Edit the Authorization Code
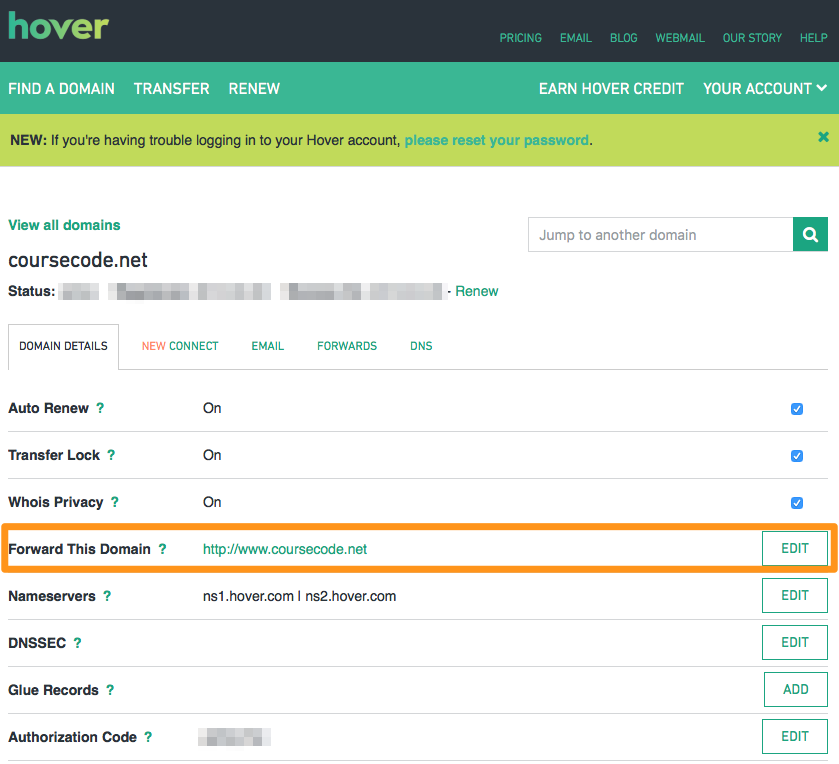 pos(795,737)
